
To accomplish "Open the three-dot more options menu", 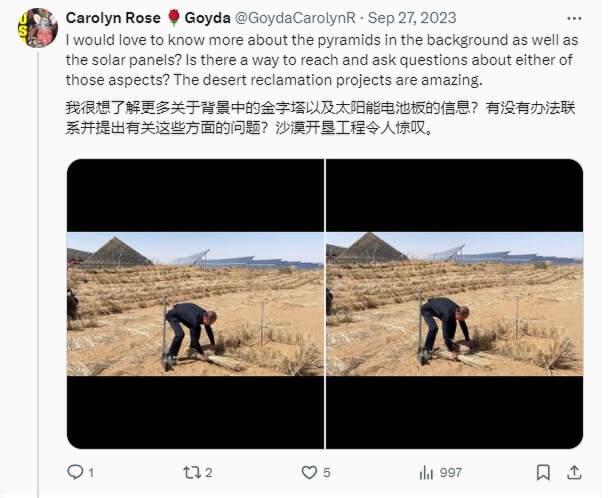I will [574, 18].
